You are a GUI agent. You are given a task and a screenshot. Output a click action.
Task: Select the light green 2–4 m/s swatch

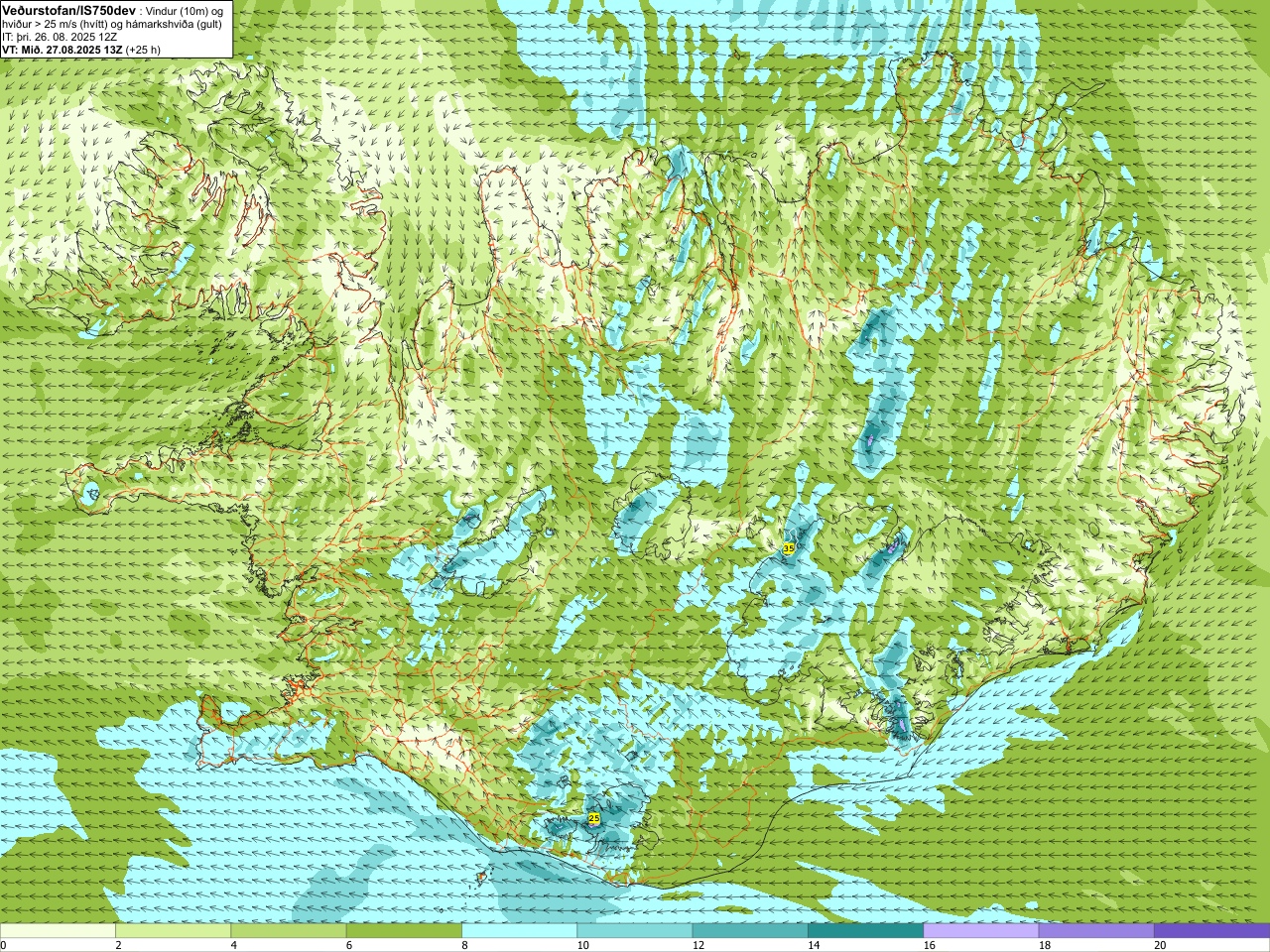(173, 931)
